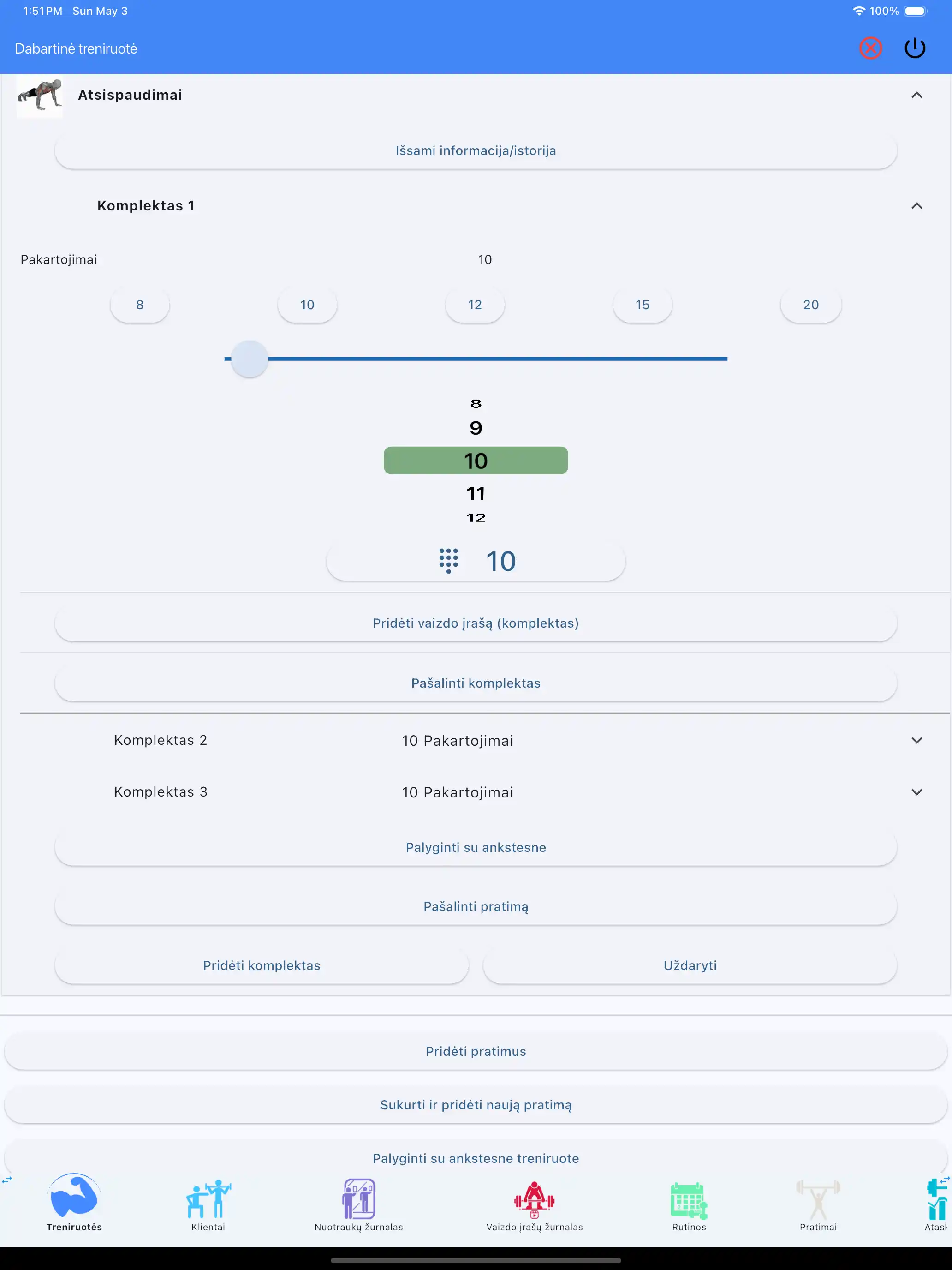
Task: Expand Komplektas 3 details
Action: click(916, 792)
